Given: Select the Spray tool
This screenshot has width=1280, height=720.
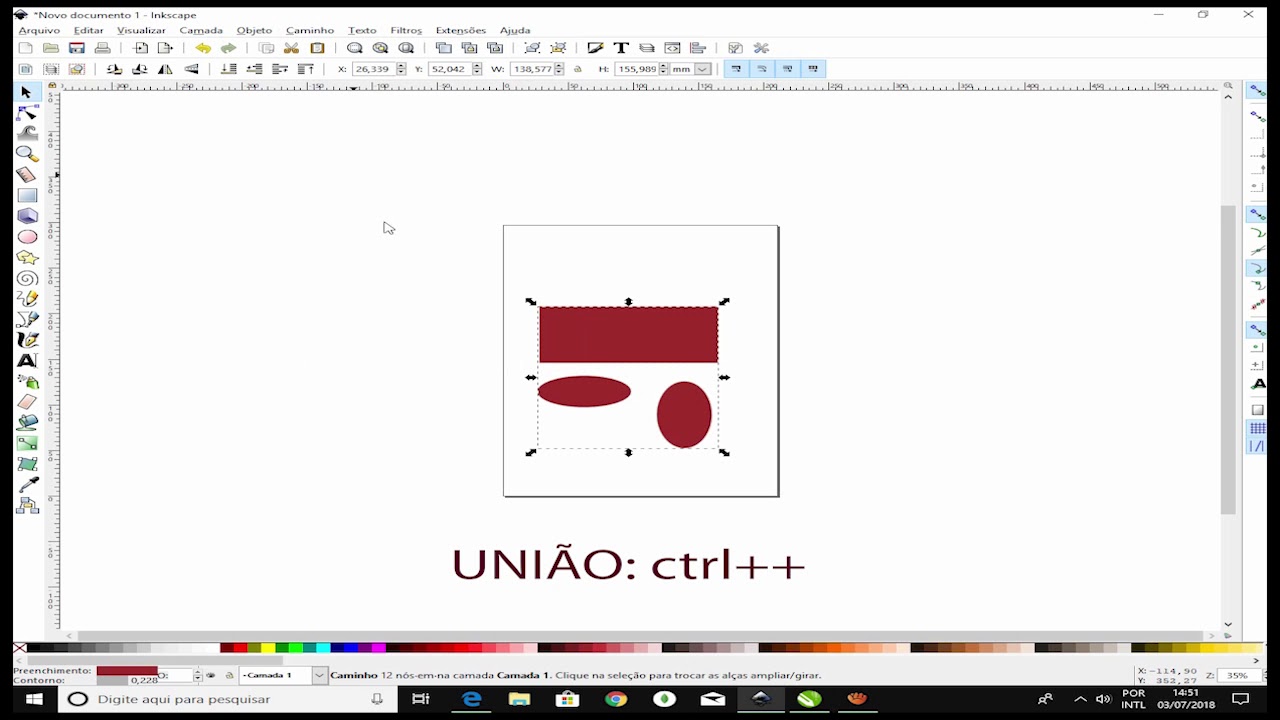Looking at the screenshot, I should pyautogui.click(x=27, y=382).
